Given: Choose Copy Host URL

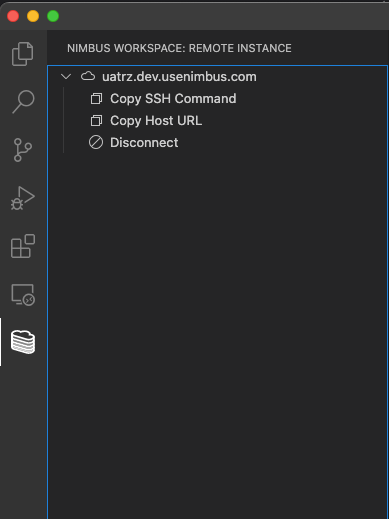Looking at the screenshot, I should coord(156,121).
